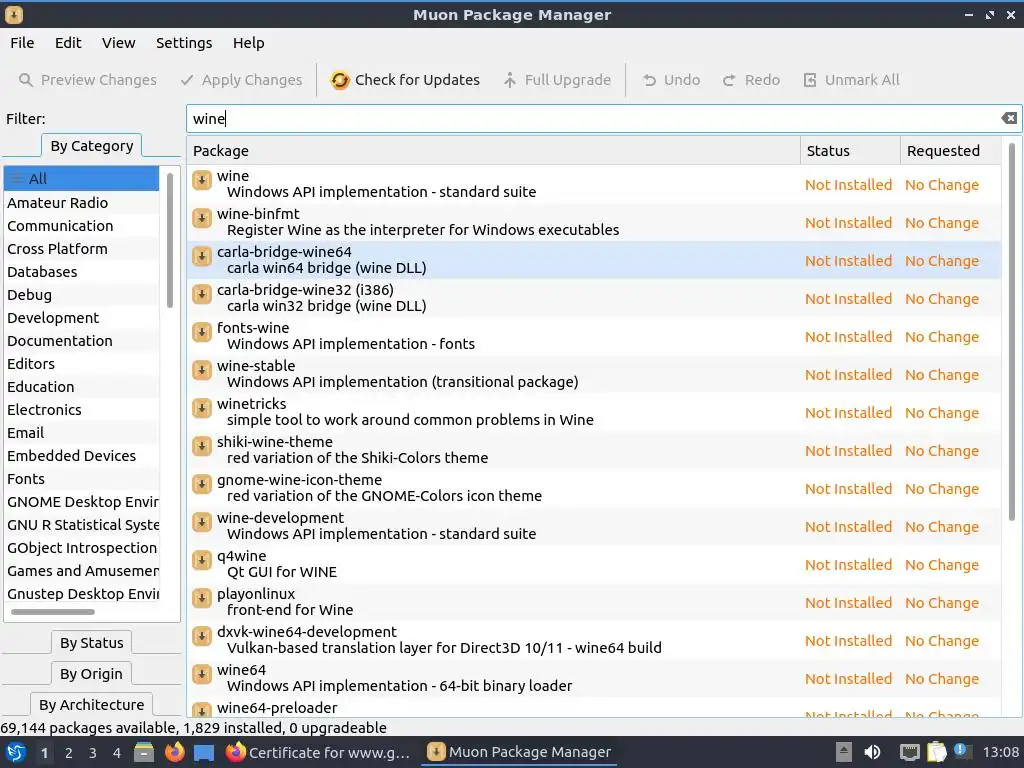Click the Muon Package Manager taskbar button
Screen dimensions: 1024x768
[x=519, y=752]
